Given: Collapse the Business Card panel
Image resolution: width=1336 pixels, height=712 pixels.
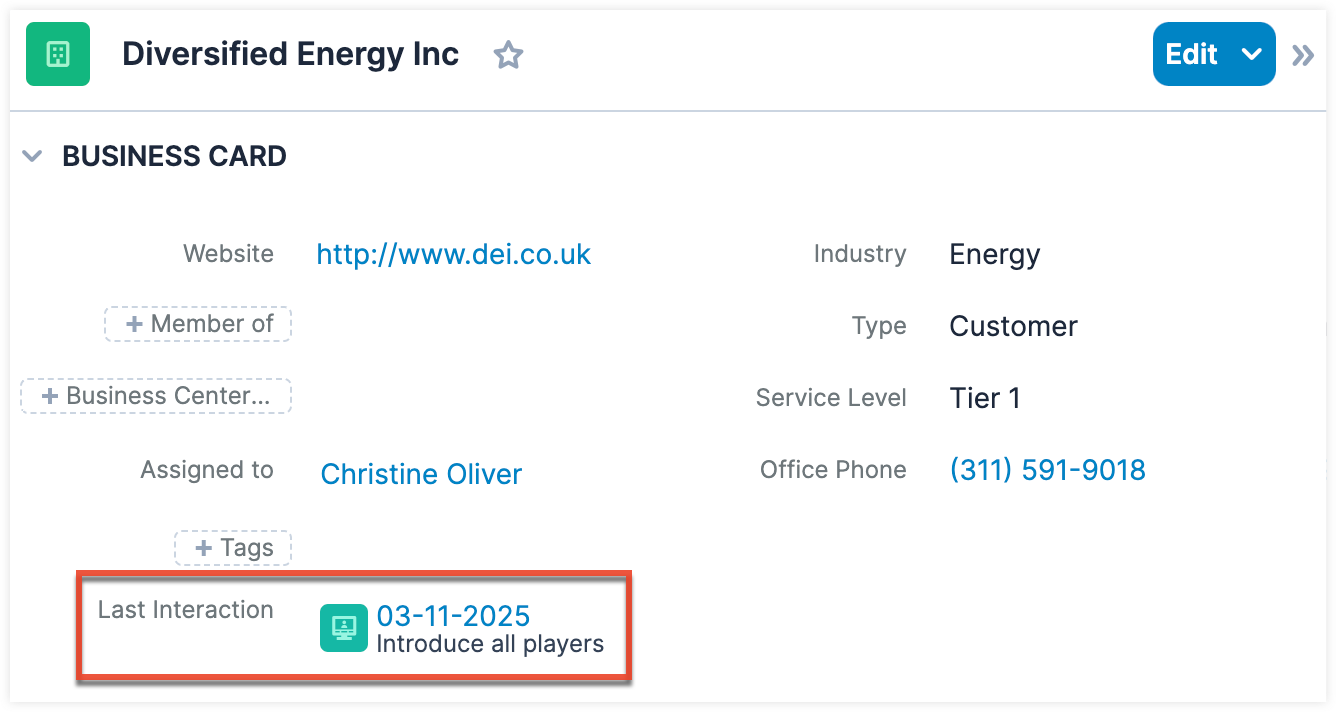Looking at the screenshot, I should [x=33, y=156].
